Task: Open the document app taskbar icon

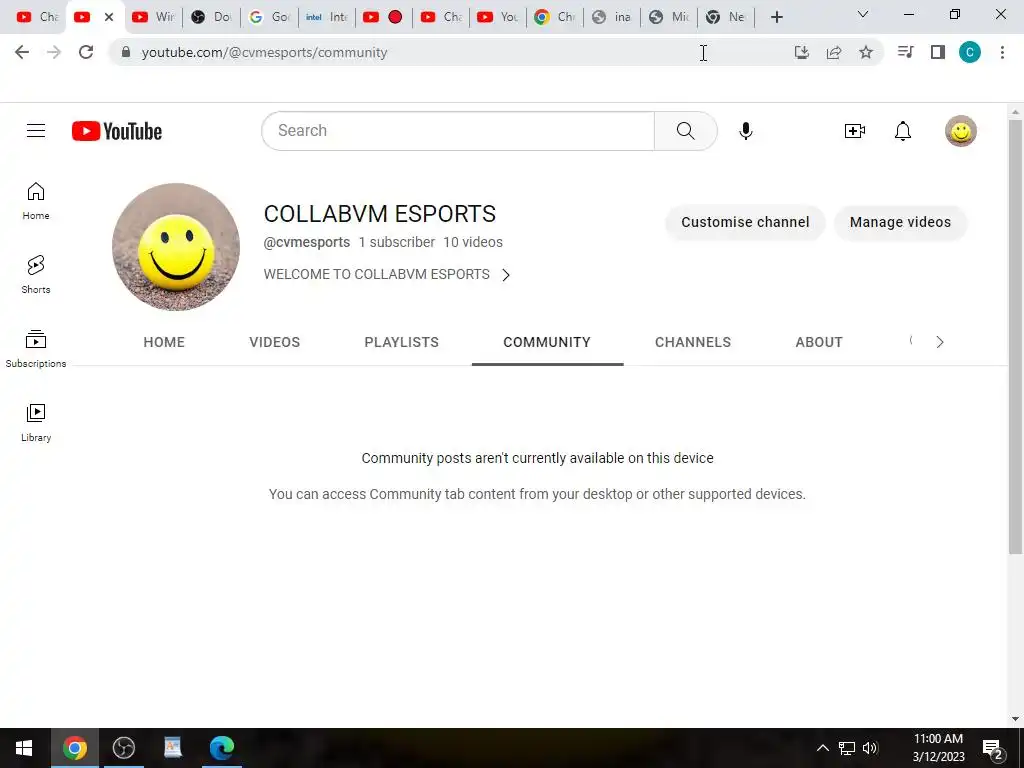Action: click(x=172, y=748)
